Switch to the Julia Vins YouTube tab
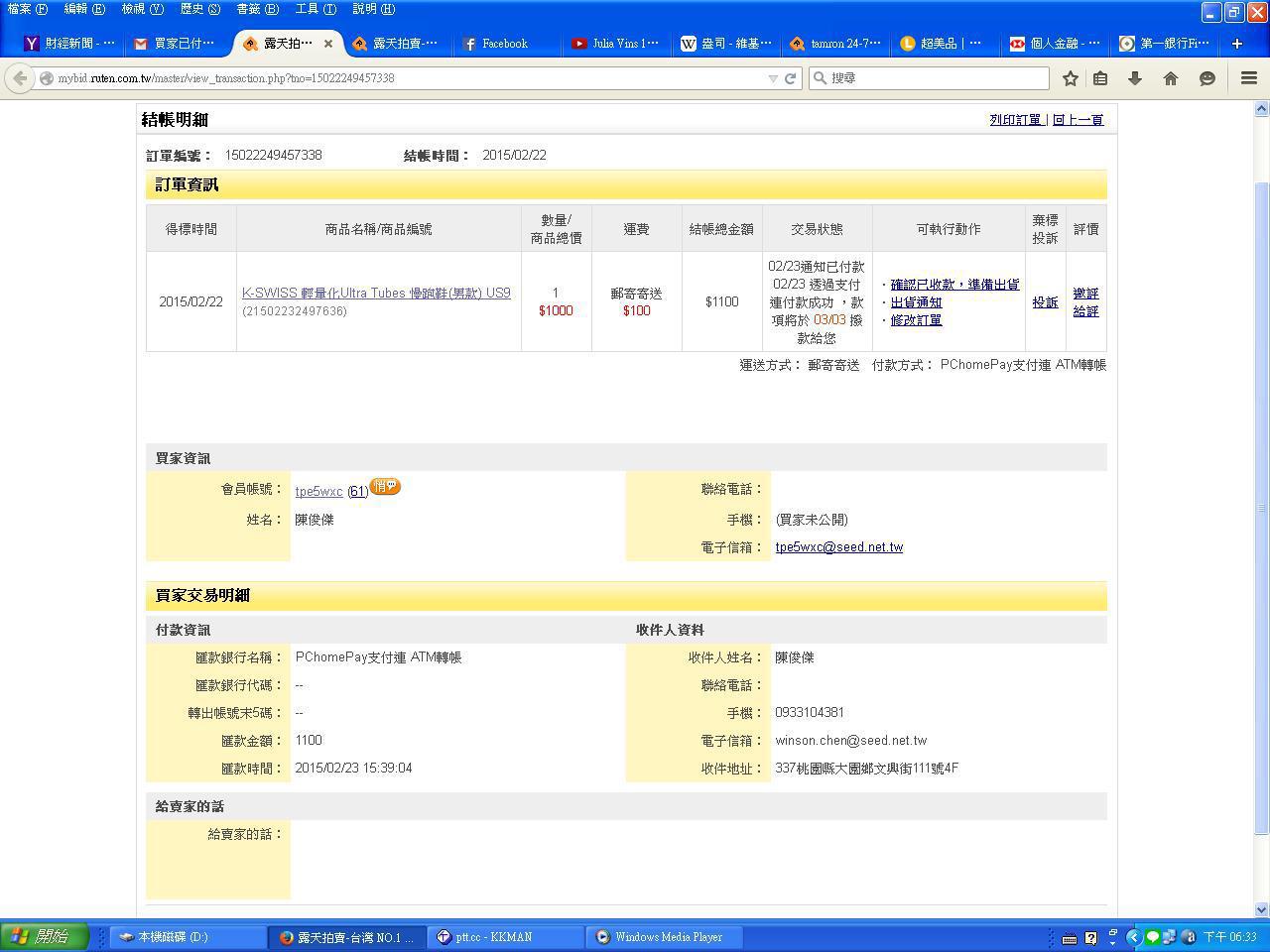This screenshot has width=1270, height=952. click(615, 44)
